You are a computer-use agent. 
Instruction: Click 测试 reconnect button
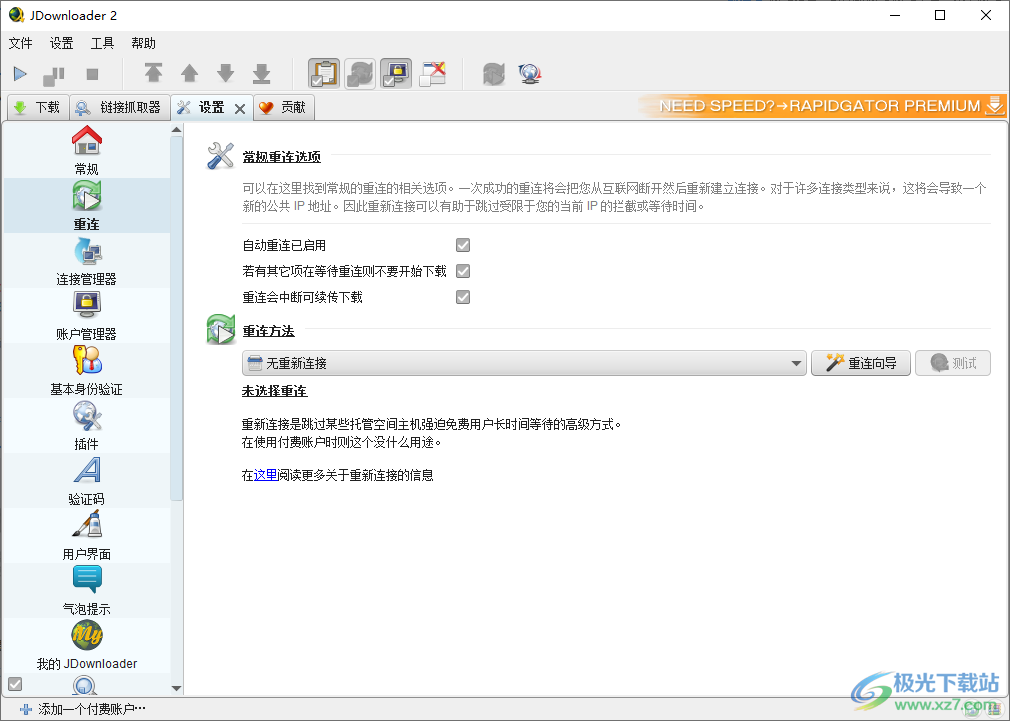[953, 363]
